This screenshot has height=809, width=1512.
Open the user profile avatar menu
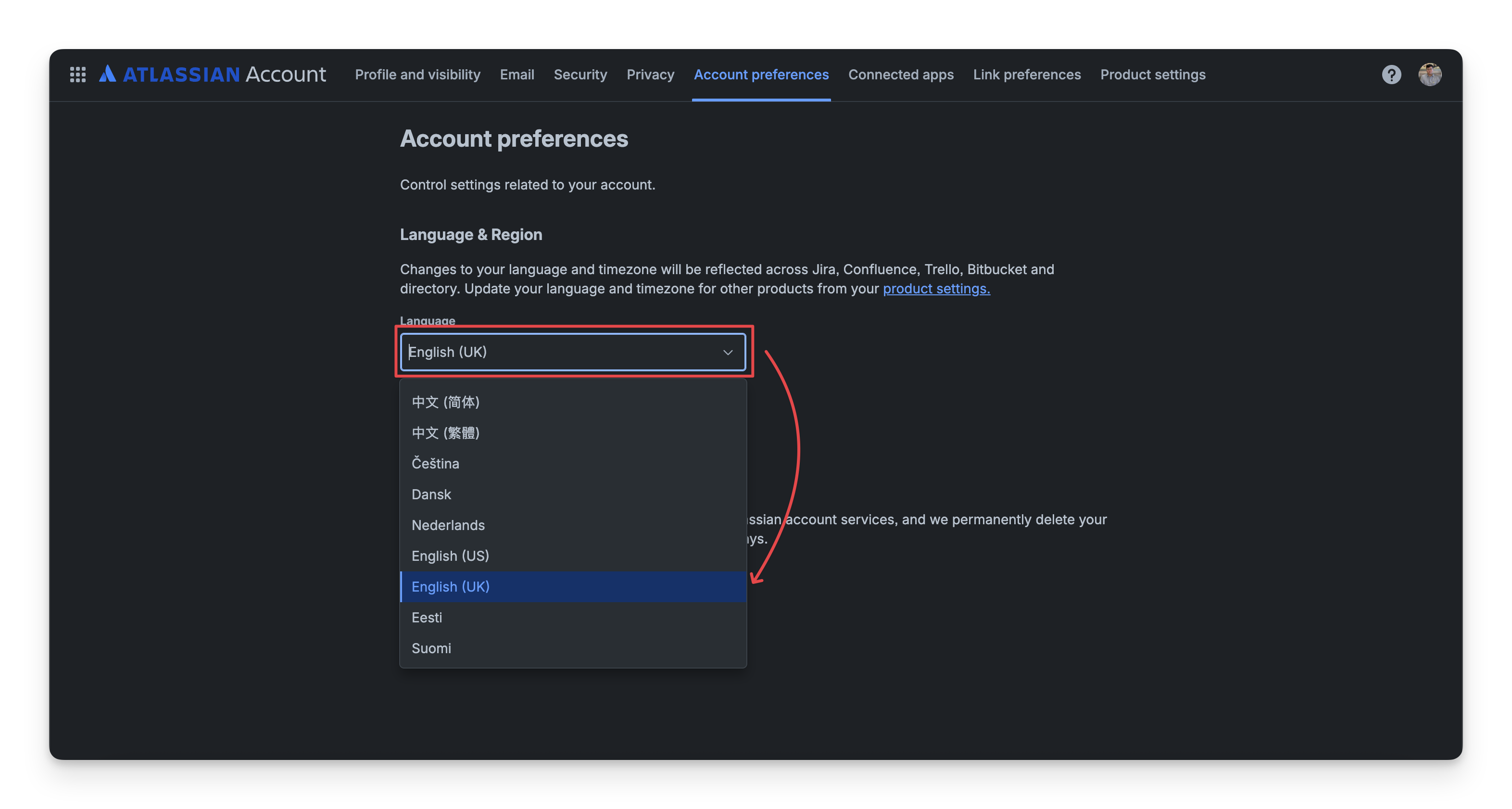point(1430,75)
